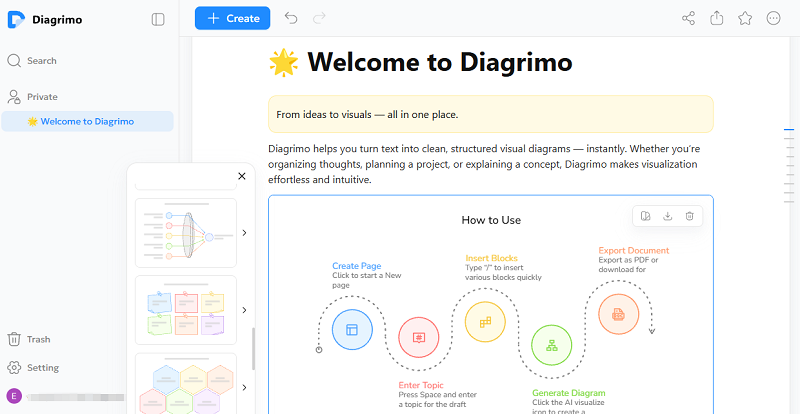
Task: Expand the sticky notes template arrow
Action: (244, 310)
